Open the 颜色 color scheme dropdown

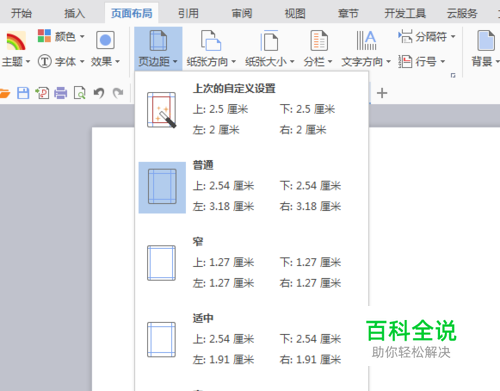pyautogui.click(x=61, y=36)
